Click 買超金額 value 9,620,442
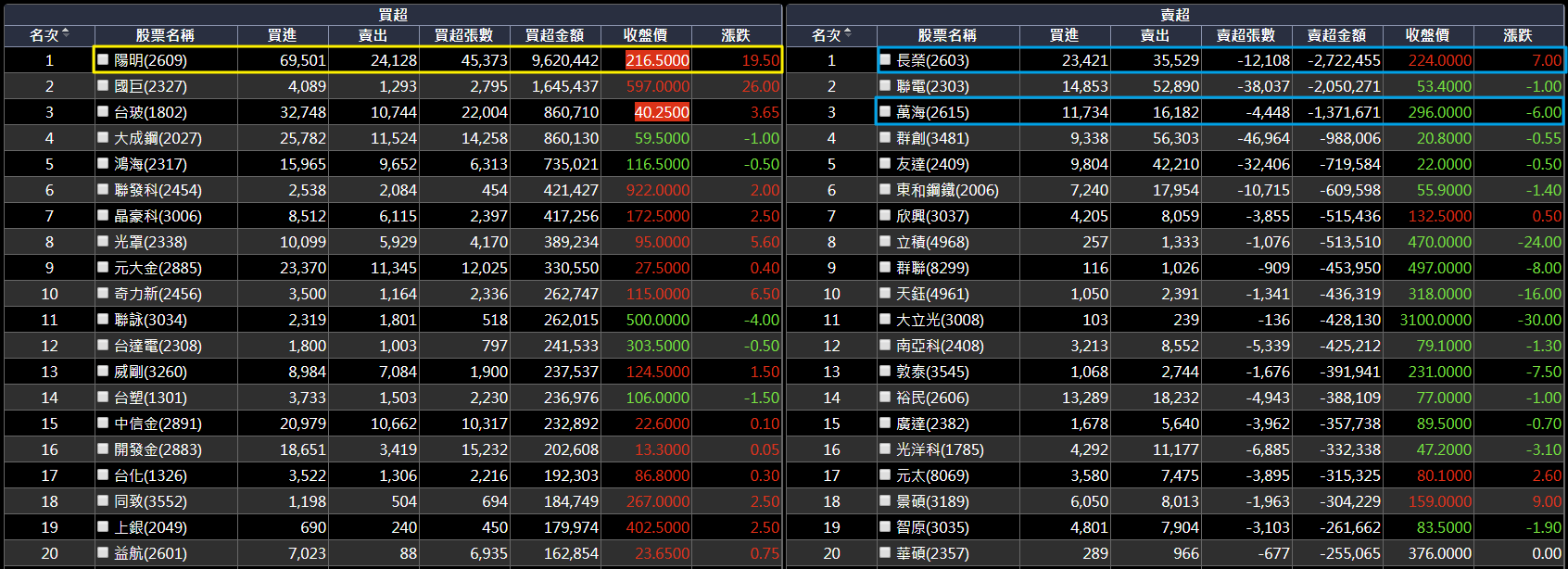The height and width of the screenshot is (569, 1568). [x=565, y=60]
